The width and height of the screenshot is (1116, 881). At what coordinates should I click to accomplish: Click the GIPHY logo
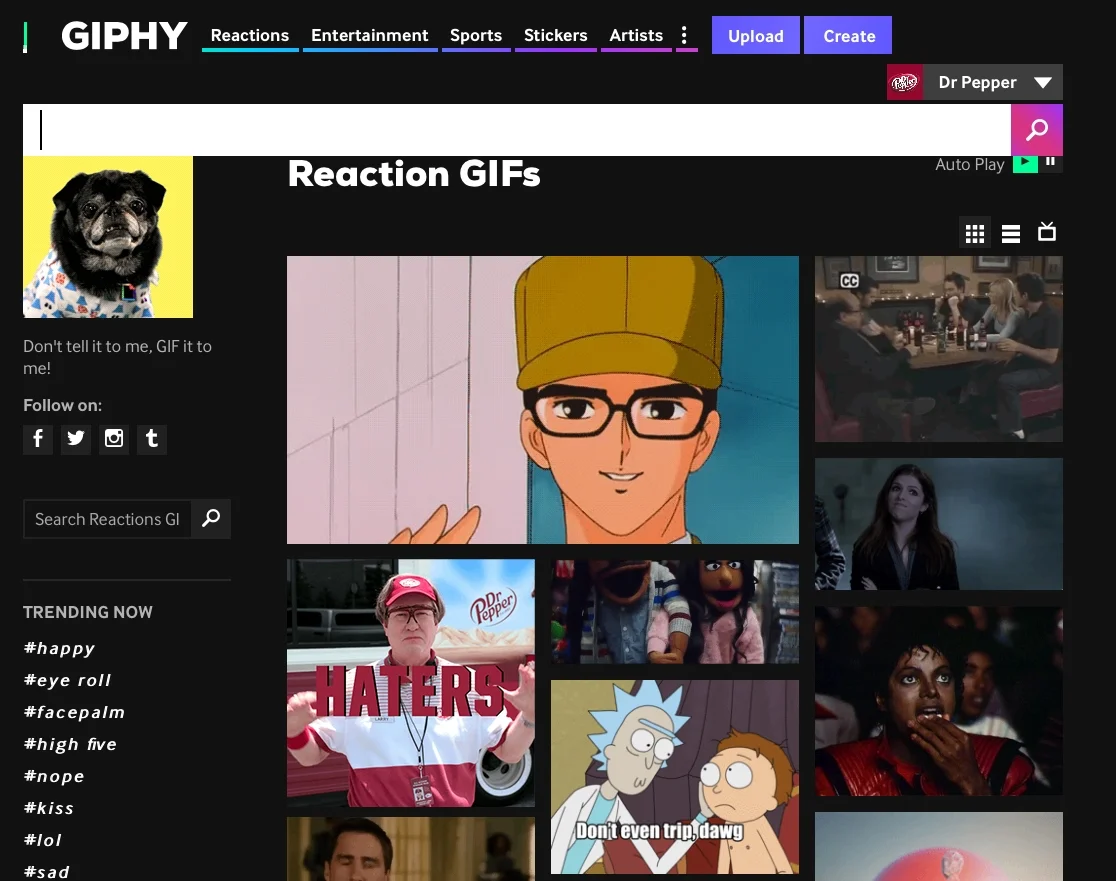tap(124, 36)
